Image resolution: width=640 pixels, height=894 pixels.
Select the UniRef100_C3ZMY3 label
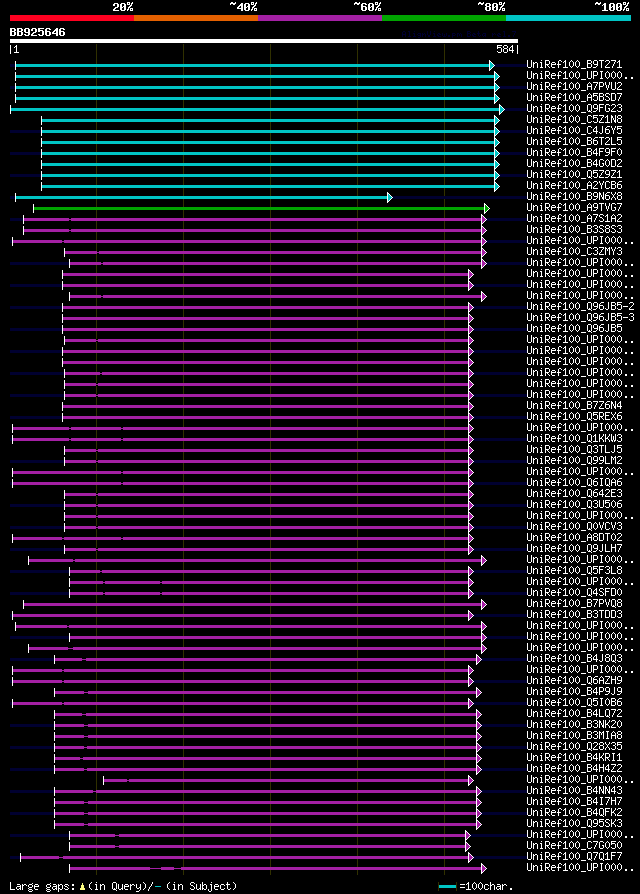click(x=574, y=251)
